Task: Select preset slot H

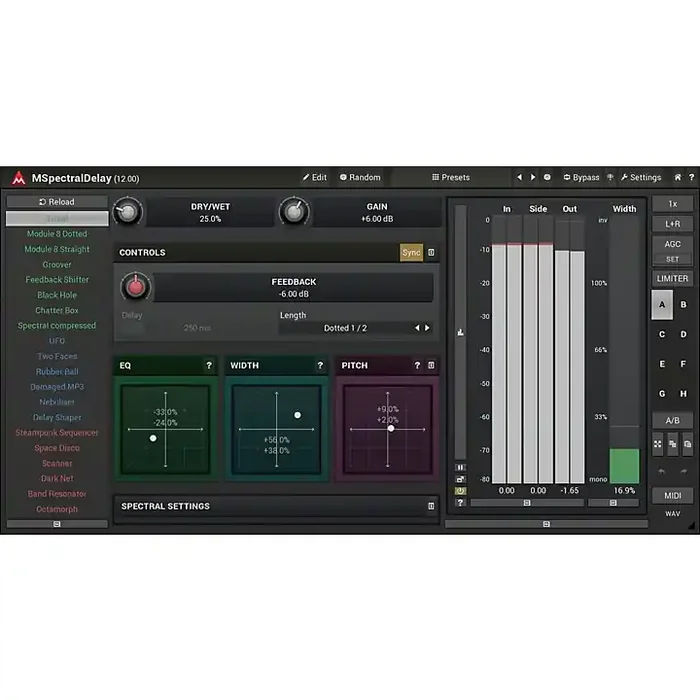Action: click(683, 394)
